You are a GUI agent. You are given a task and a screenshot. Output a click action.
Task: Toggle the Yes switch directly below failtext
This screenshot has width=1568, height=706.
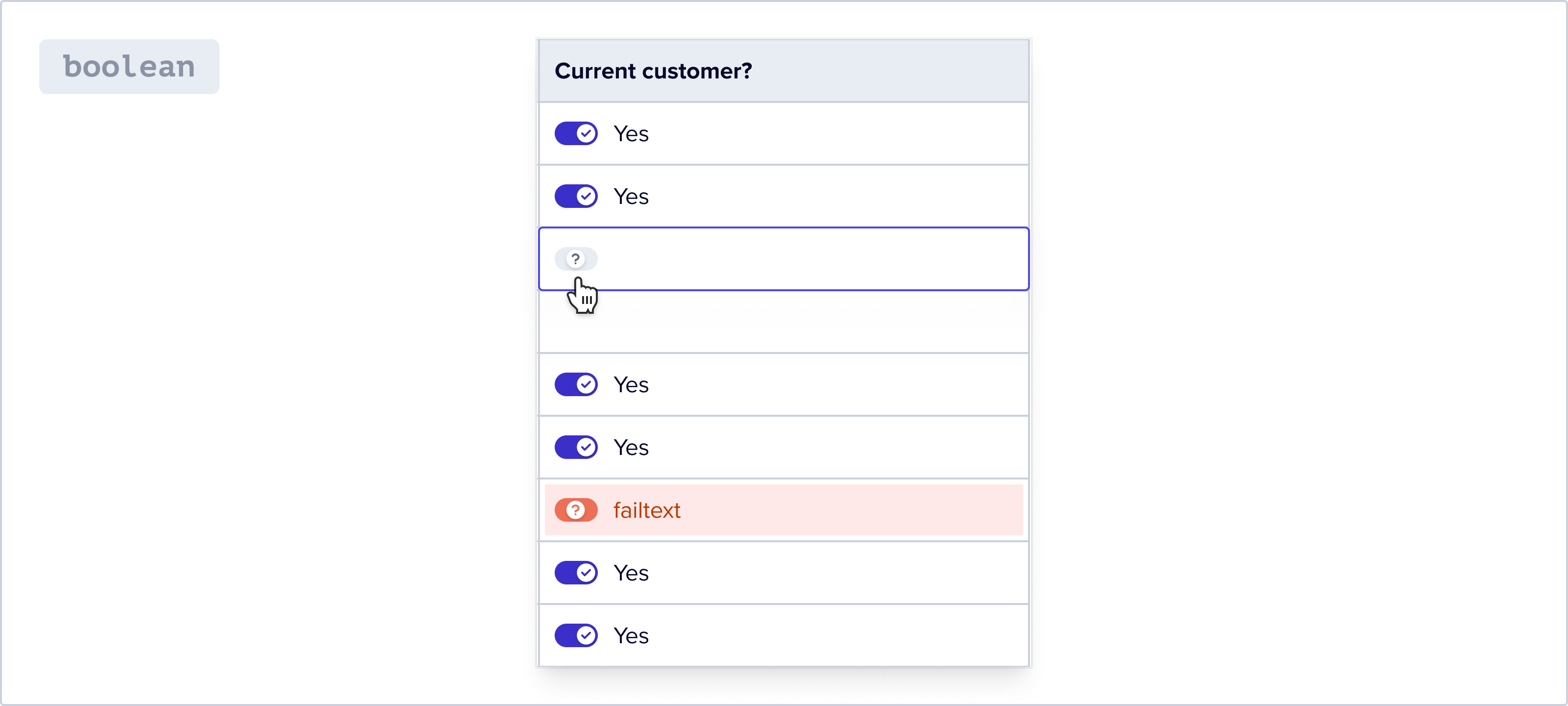point(576,573)
